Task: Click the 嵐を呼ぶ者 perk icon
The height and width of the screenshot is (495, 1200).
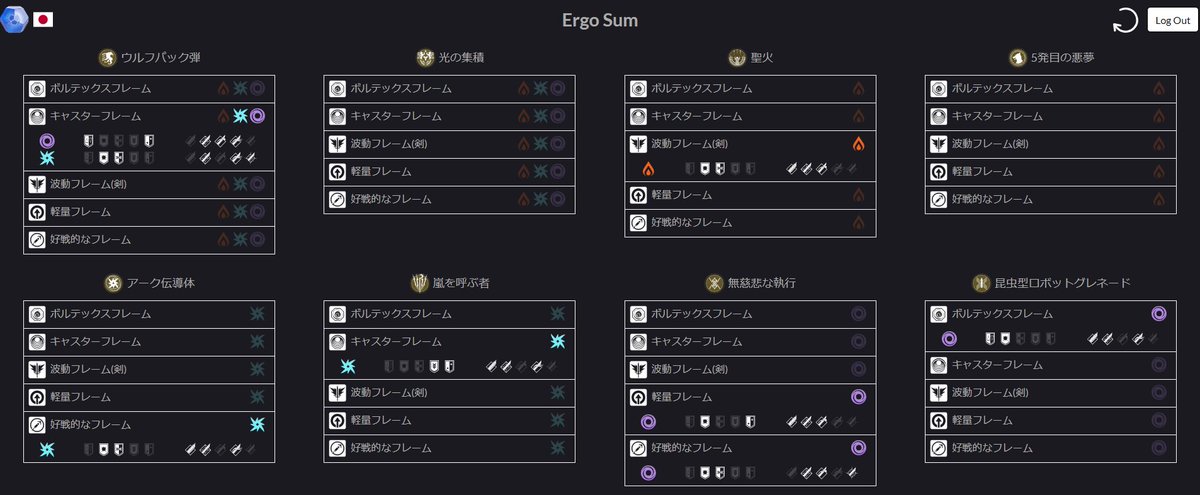Action: pyautogui.click(x=419, y=282)
